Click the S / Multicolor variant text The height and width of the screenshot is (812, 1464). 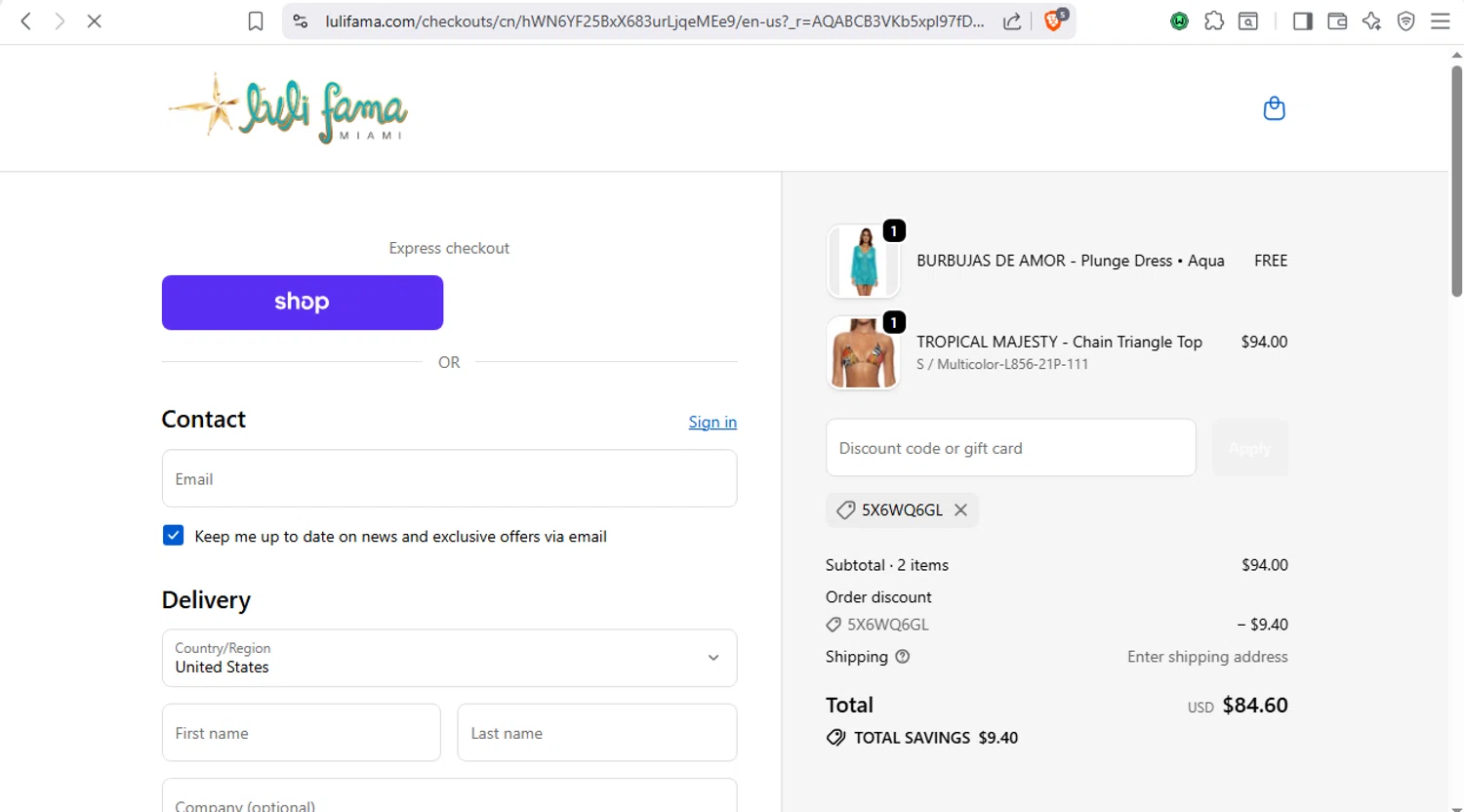(1002, 364)
